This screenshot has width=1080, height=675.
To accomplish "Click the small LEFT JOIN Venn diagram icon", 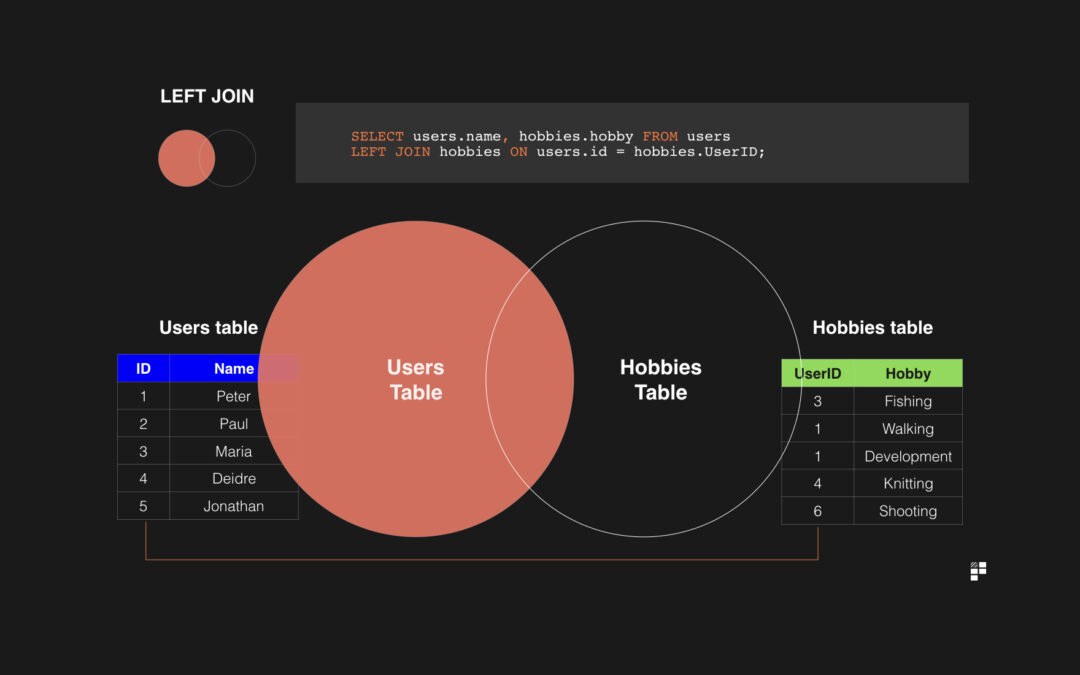I will [207, 158].
